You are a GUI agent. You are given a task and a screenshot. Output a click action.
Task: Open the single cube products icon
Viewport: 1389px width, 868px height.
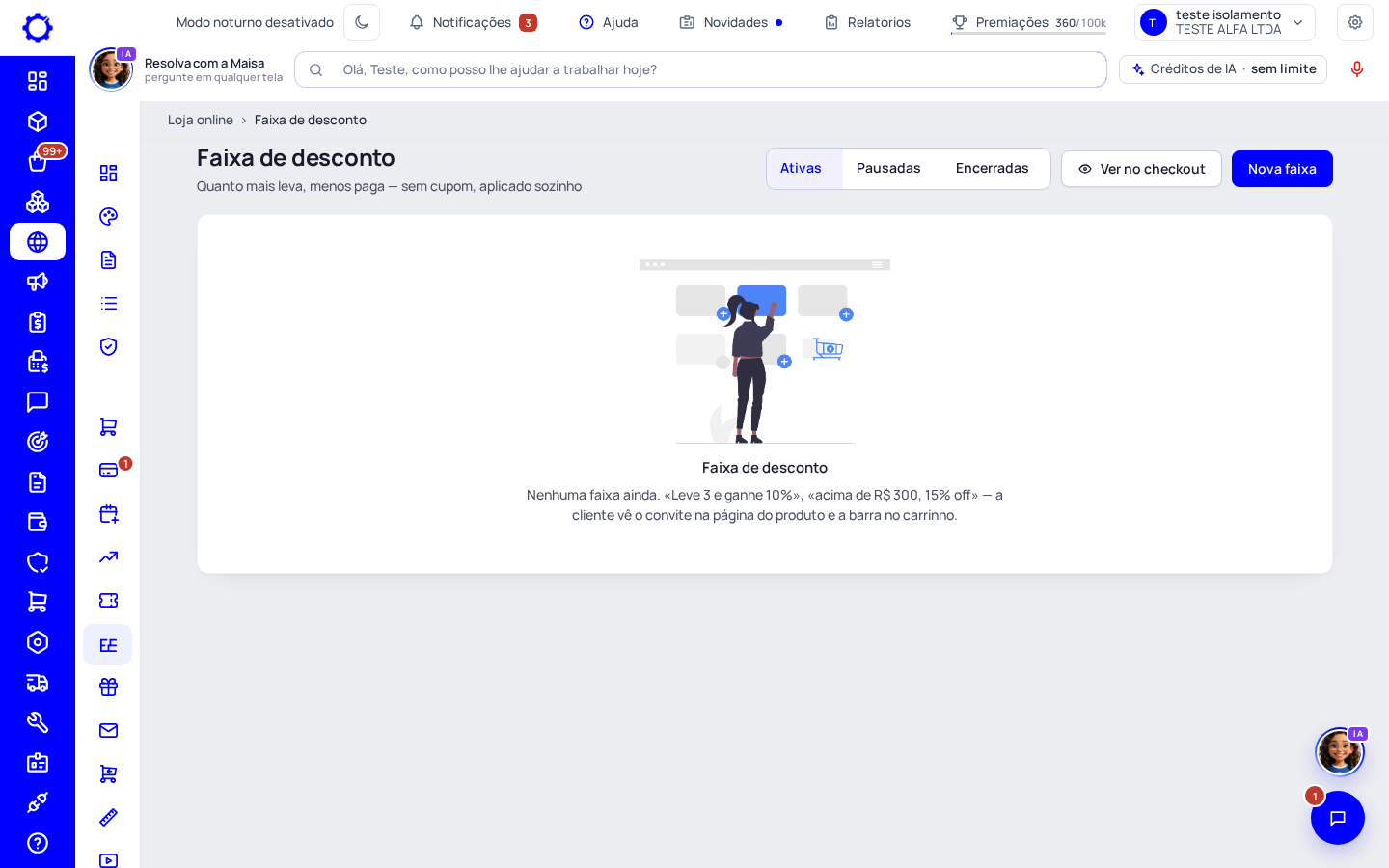pyautogui.click(x=38, y=122)
